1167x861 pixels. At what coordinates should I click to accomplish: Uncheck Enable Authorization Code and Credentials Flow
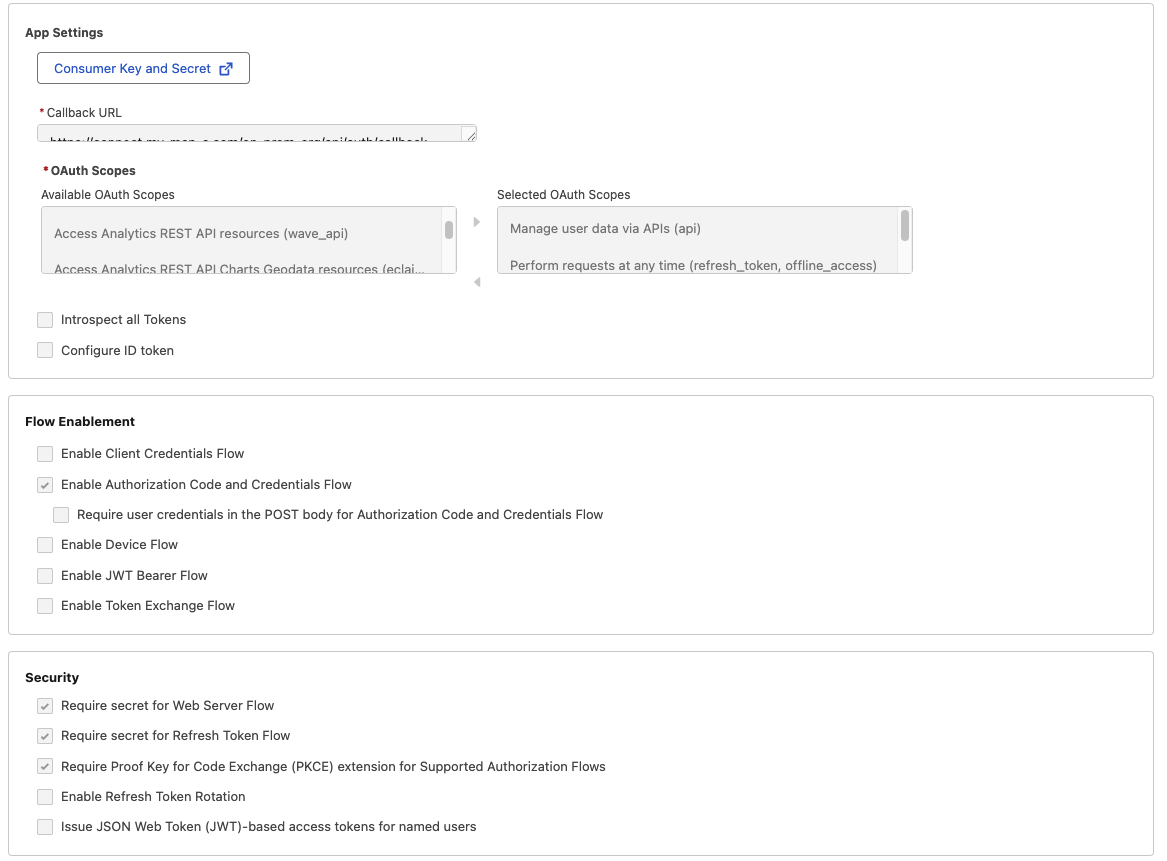coord(44,484)
